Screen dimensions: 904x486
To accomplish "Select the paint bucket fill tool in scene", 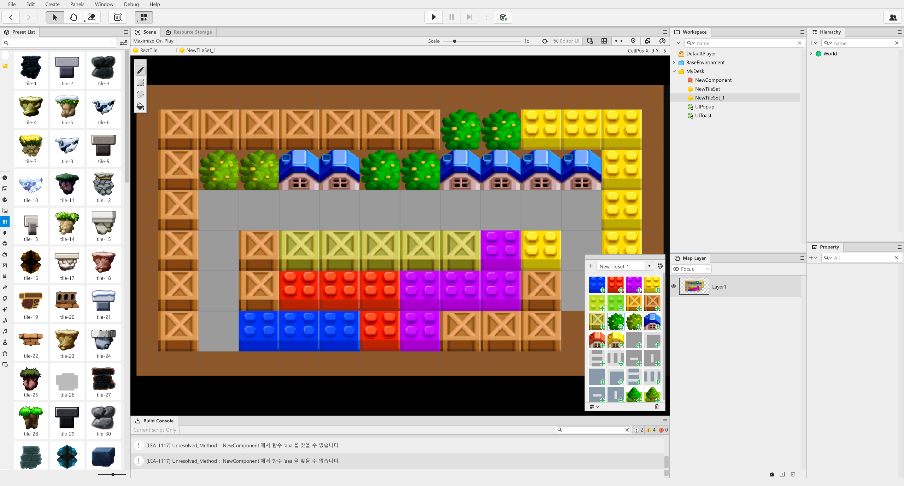I will click(x=140, y=106).
